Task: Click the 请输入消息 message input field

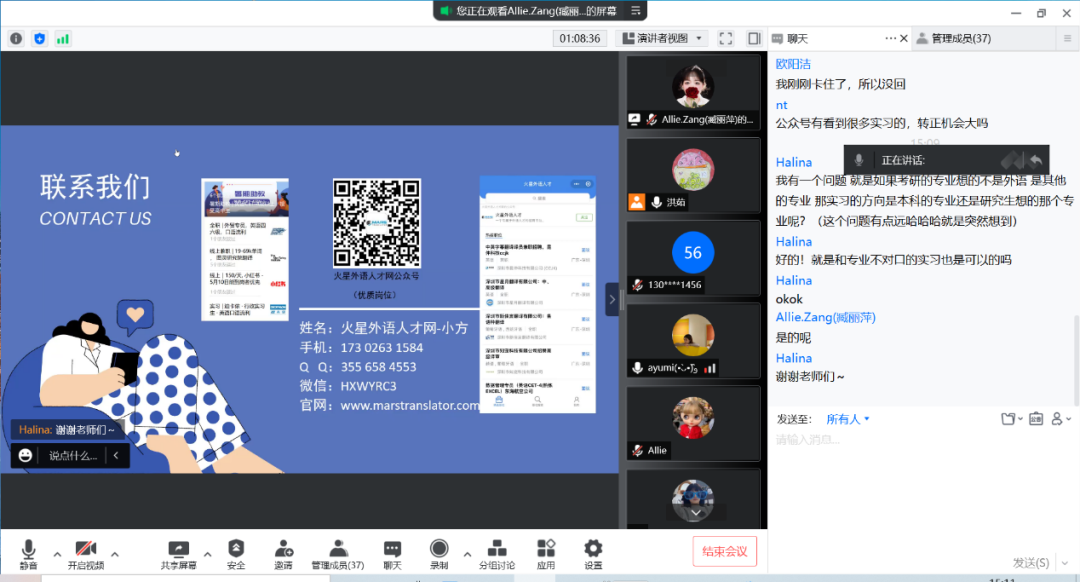Action: [900, 440]
